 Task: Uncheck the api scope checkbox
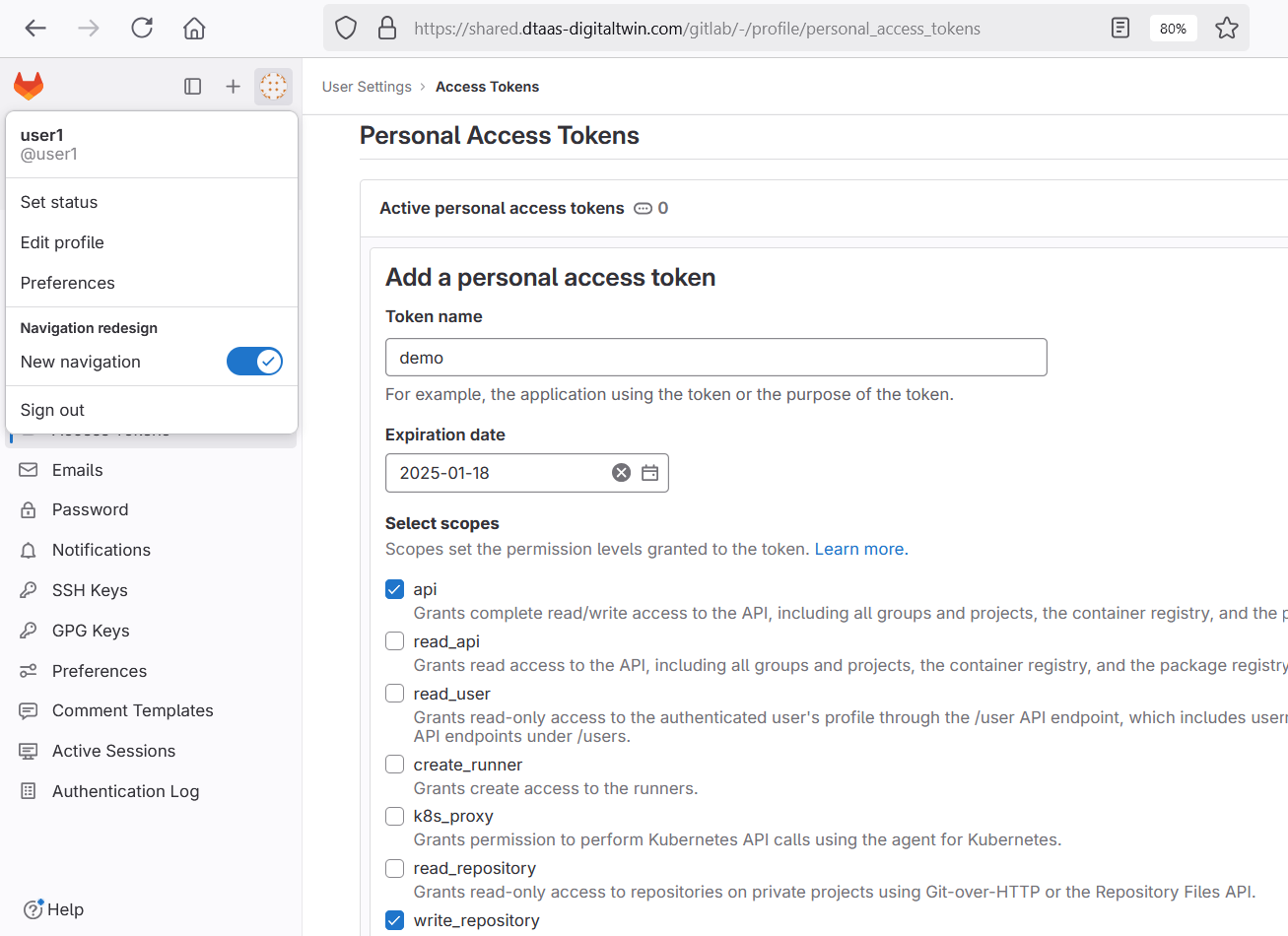(395, 589)
